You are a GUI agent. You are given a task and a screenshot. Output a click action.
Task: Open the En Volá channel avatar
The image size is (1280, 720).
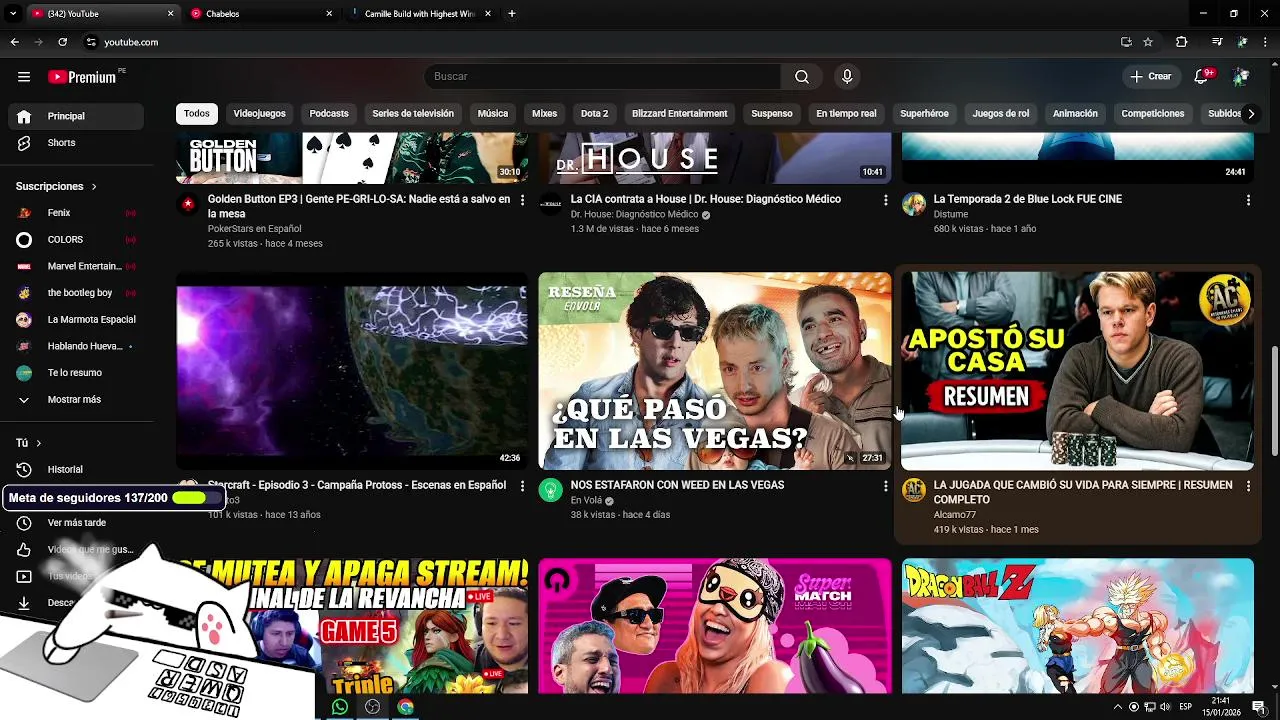click(551, 490)
